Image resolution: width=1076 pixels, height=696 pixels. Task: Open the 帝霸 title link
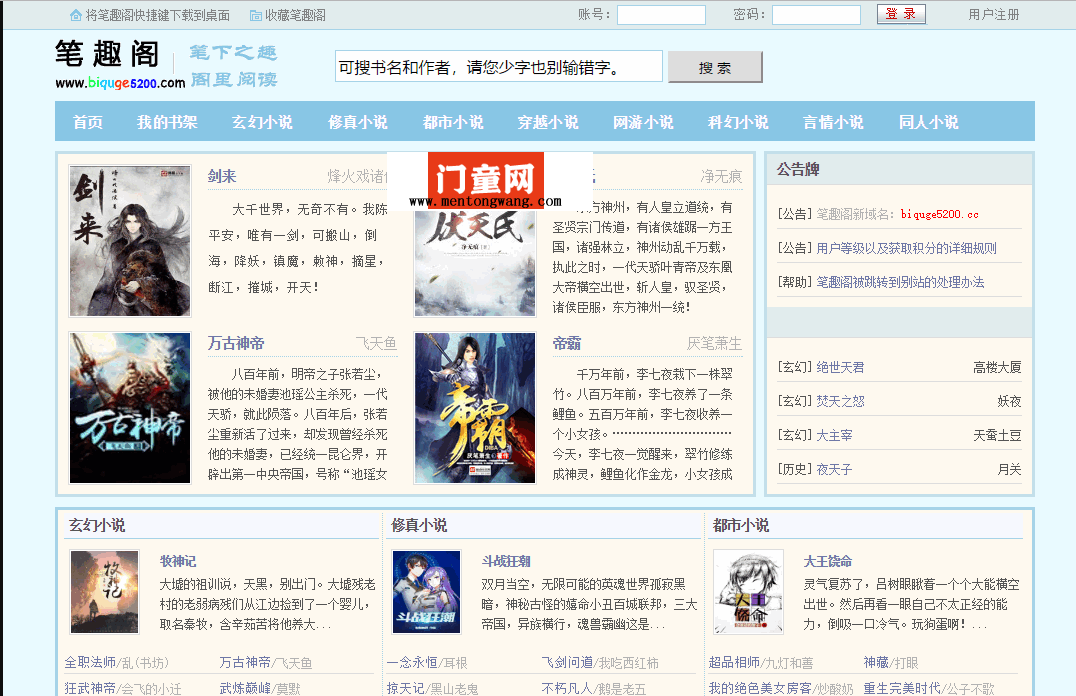[x=567, y=343]
